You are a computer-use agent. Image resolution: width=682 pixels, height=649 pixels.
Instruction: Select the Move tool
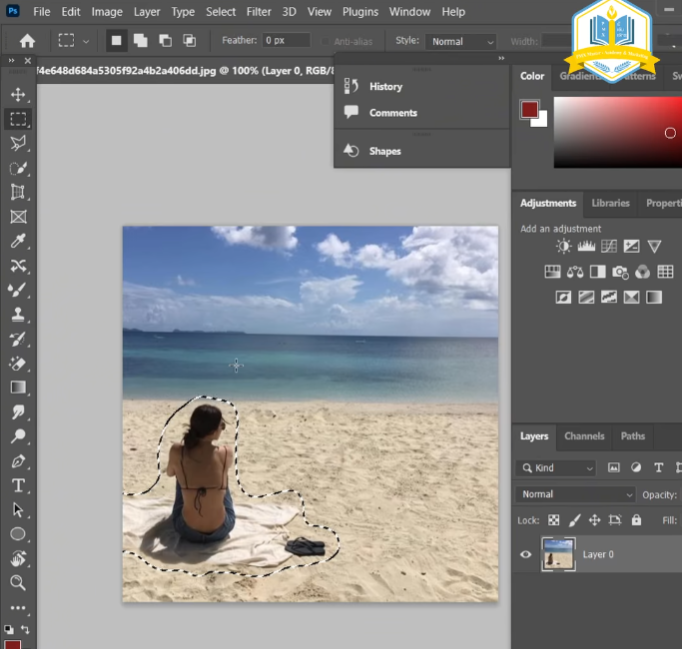[18, 94]
